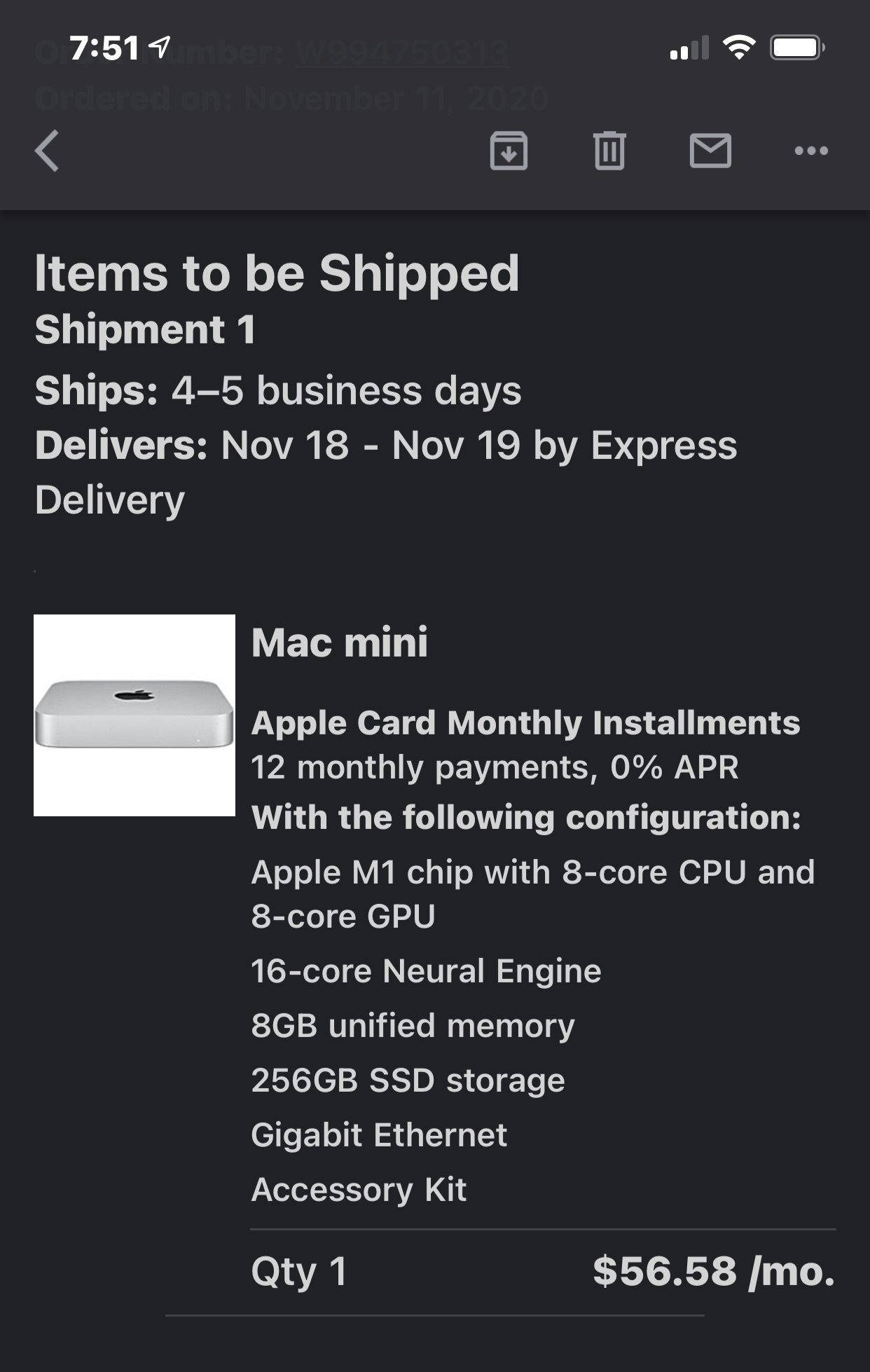
Task: Archive this email with the archive icon
Action: (509, 151)
